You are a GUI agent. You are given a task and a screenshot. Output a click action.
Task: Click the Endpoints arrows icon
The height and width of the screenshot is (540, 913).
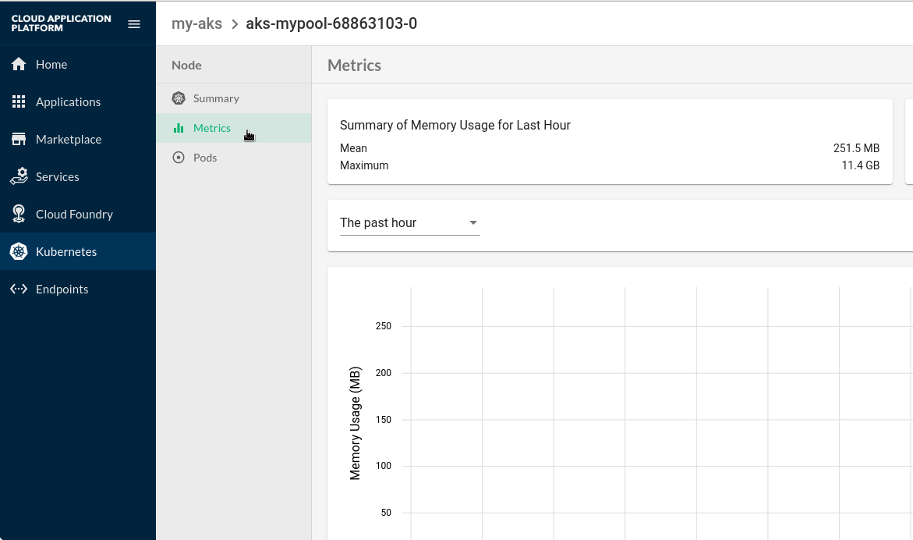pos(18,289)
